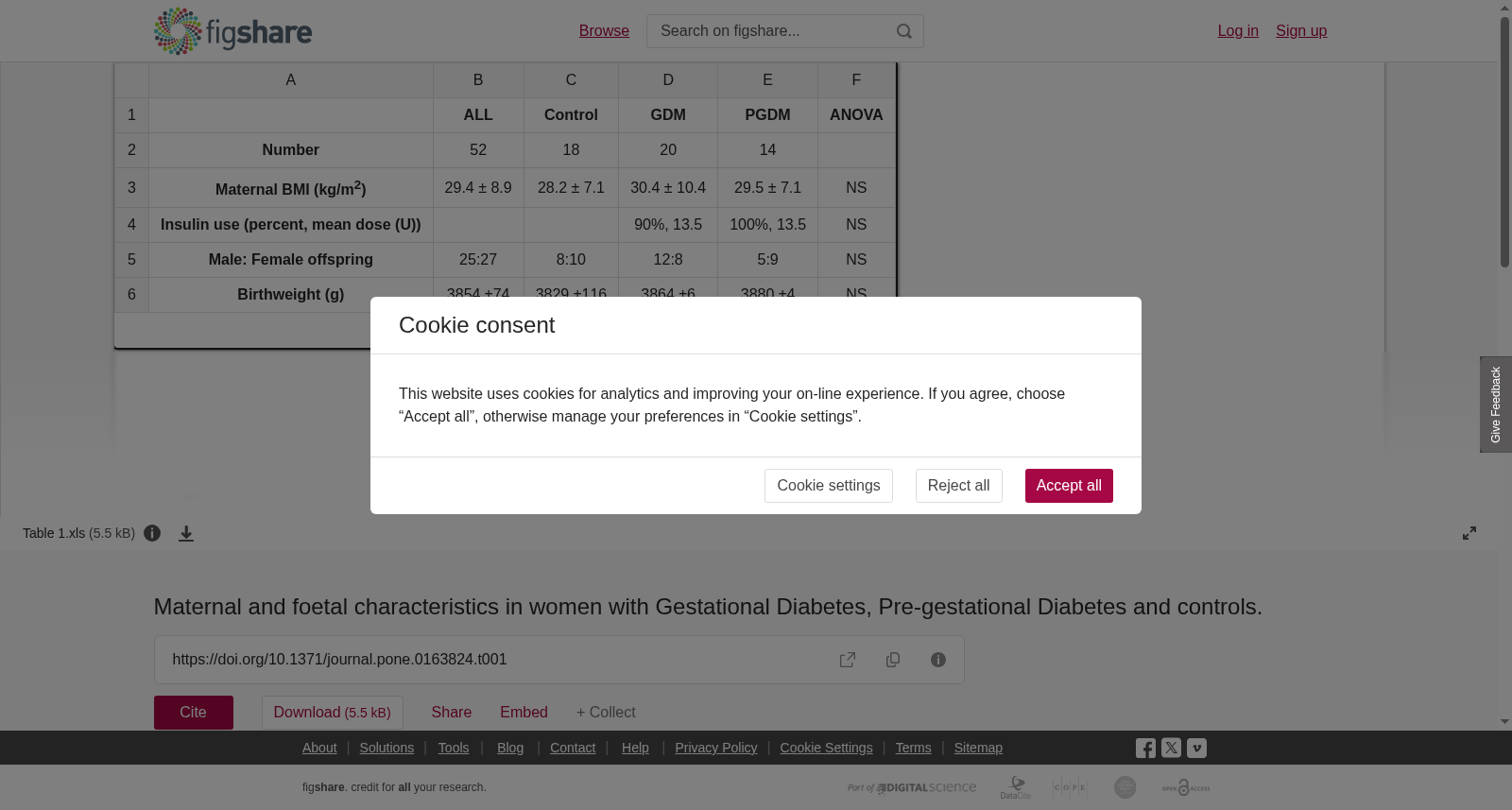Open Give Feedback side tab
1512x810 pixels.
pos(1496,405)
